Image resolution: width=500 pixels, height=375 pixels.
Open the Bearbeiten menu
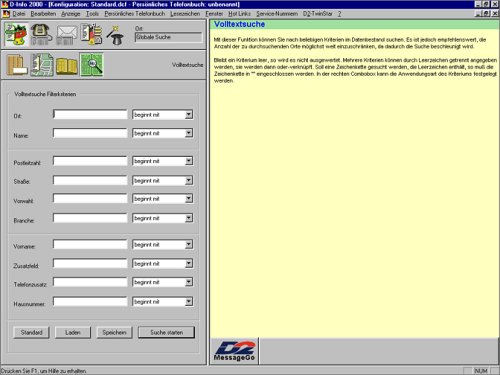click(x=43, y=14)
